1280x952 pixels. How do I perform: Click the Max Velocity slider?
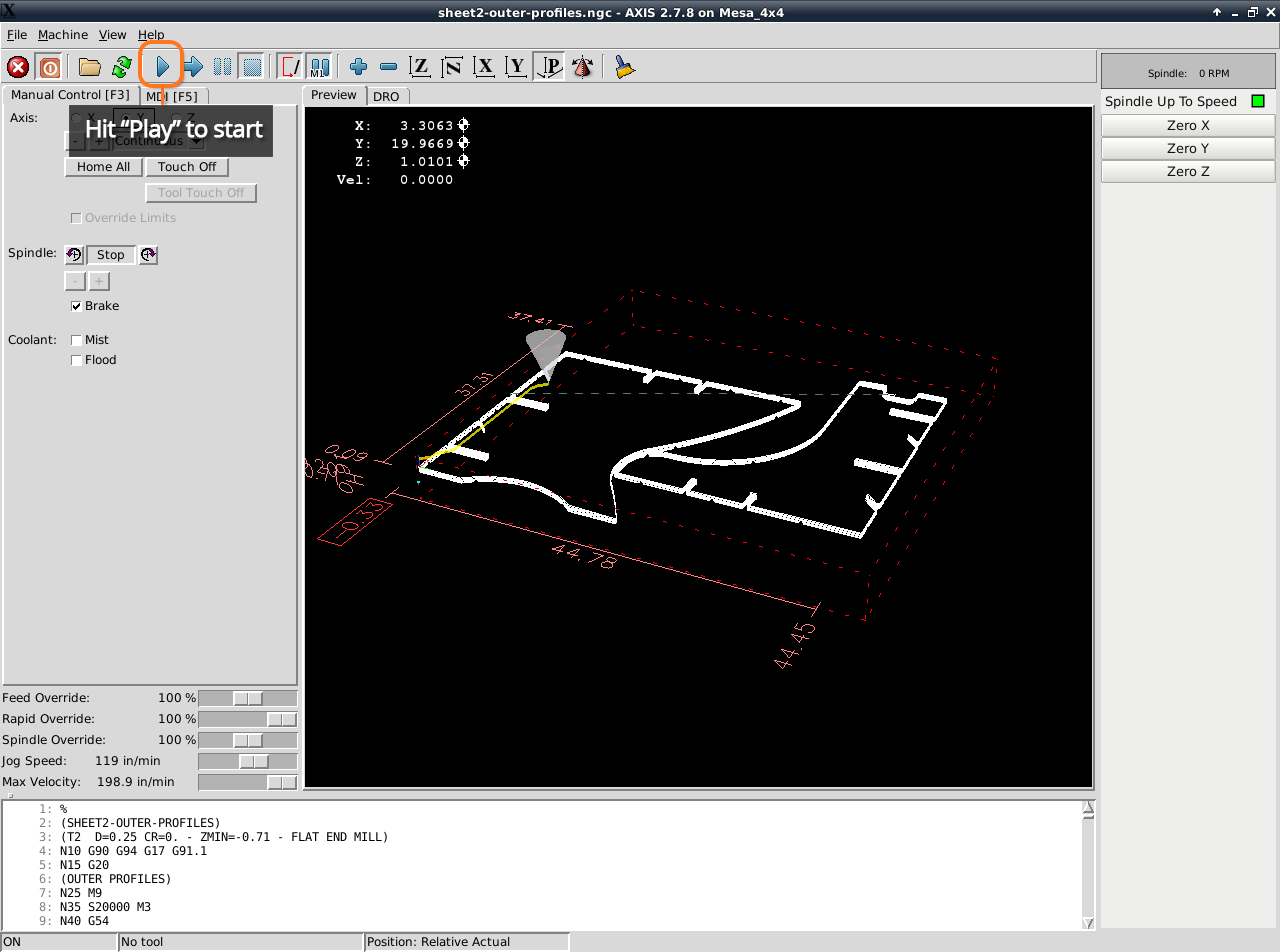pyautogui.click(x=248, y=782)
